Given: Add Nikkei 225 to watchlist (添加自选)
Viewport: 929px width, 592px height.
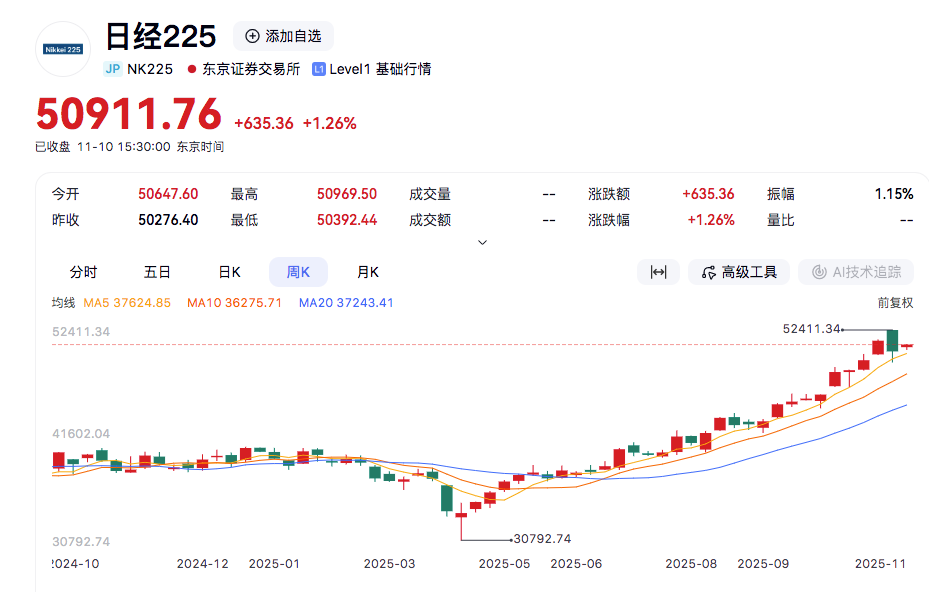Looking at the screenshot, I should pyautogui.click(x=283, y=36).
